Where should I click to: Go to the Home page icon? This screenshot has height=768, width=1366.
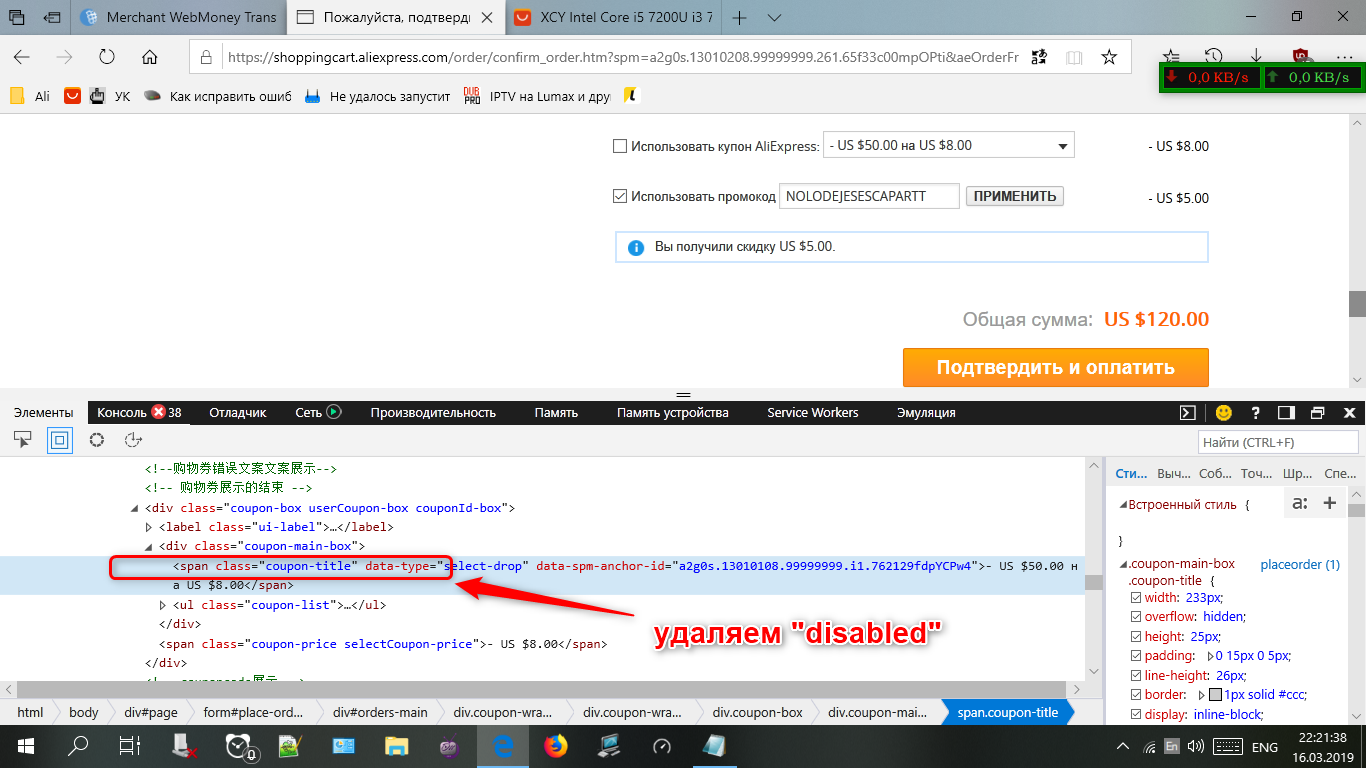pos(150,57)
